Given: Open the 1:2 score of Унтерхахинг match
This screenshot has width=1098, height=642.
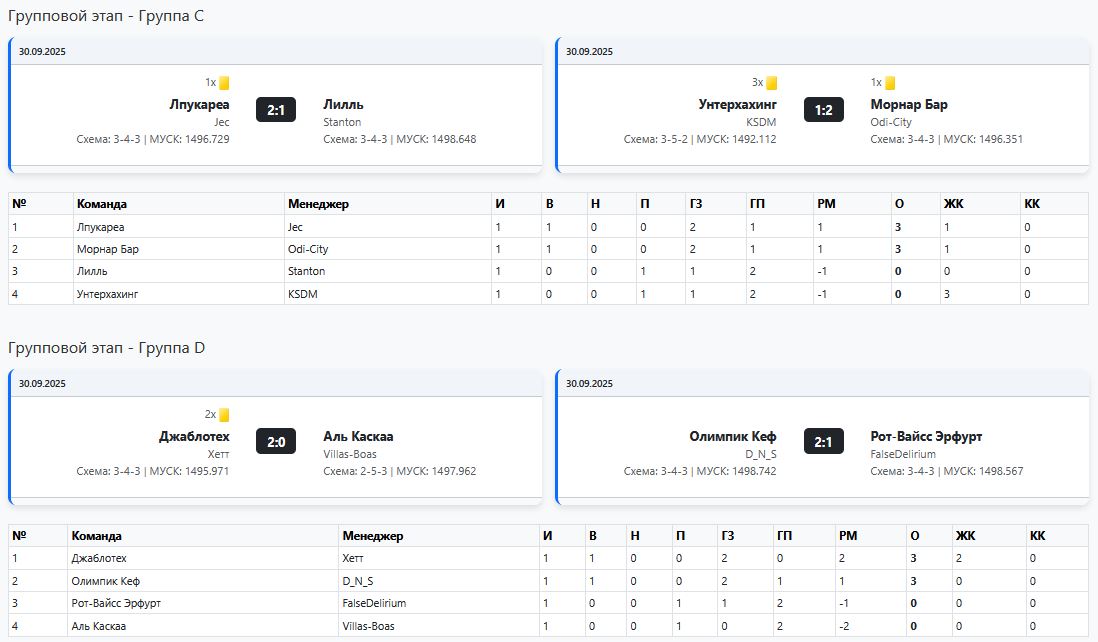Looking at the screenshot, I should (x=823, y=109).
